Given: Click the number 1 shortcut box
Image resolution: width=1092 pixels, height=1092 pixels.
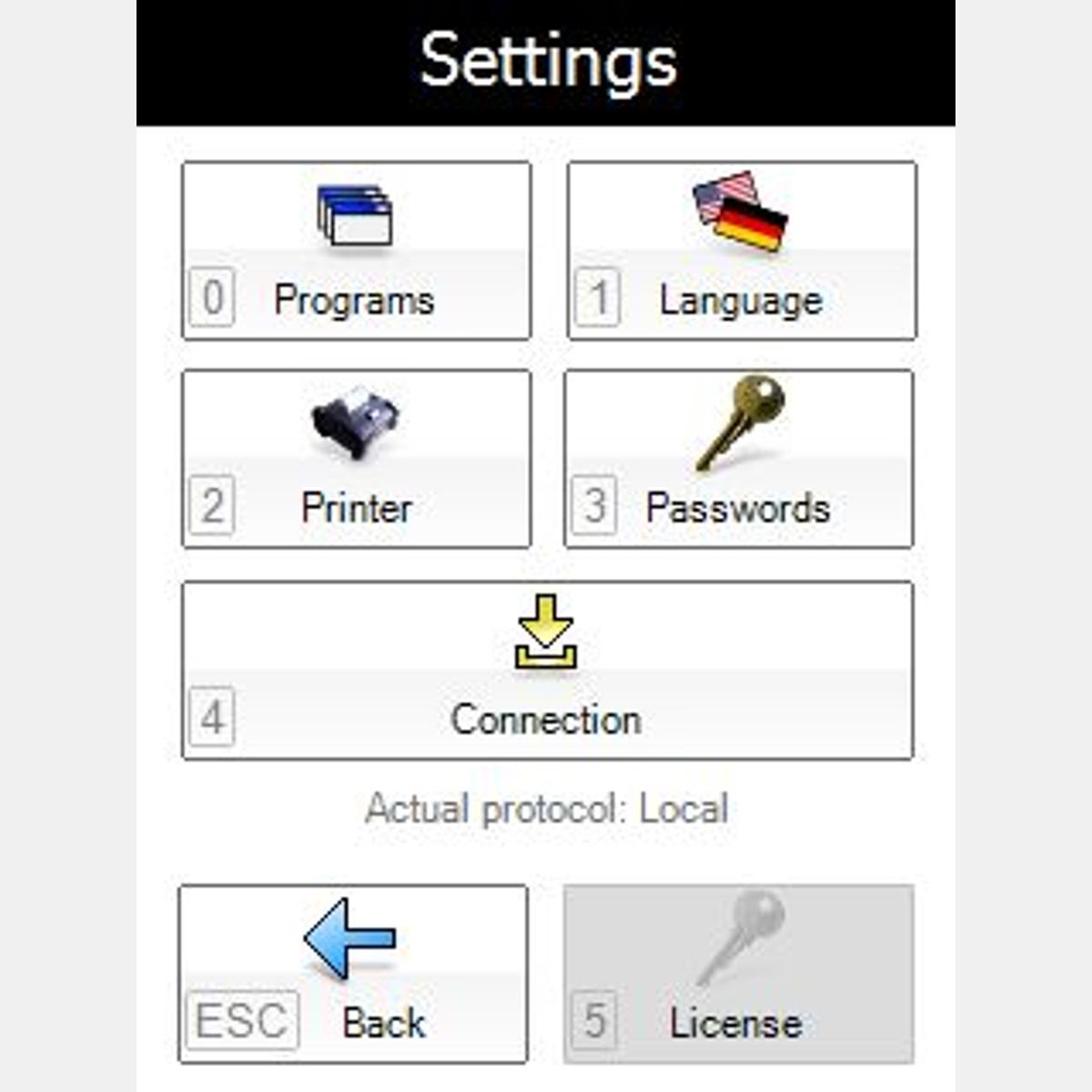Looking at the screenshot, I should tap(598, 298).
